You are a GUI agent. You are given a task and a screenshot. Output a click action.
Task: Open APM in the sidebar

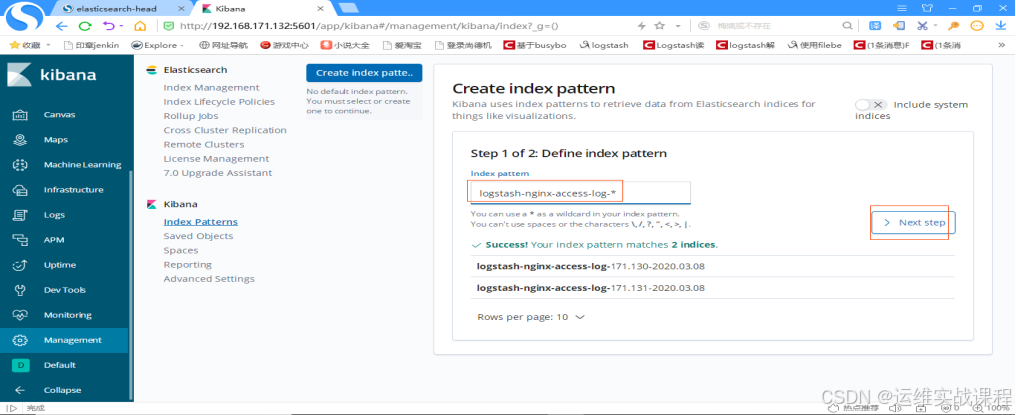pyautogui.click(x=53, y=240)
